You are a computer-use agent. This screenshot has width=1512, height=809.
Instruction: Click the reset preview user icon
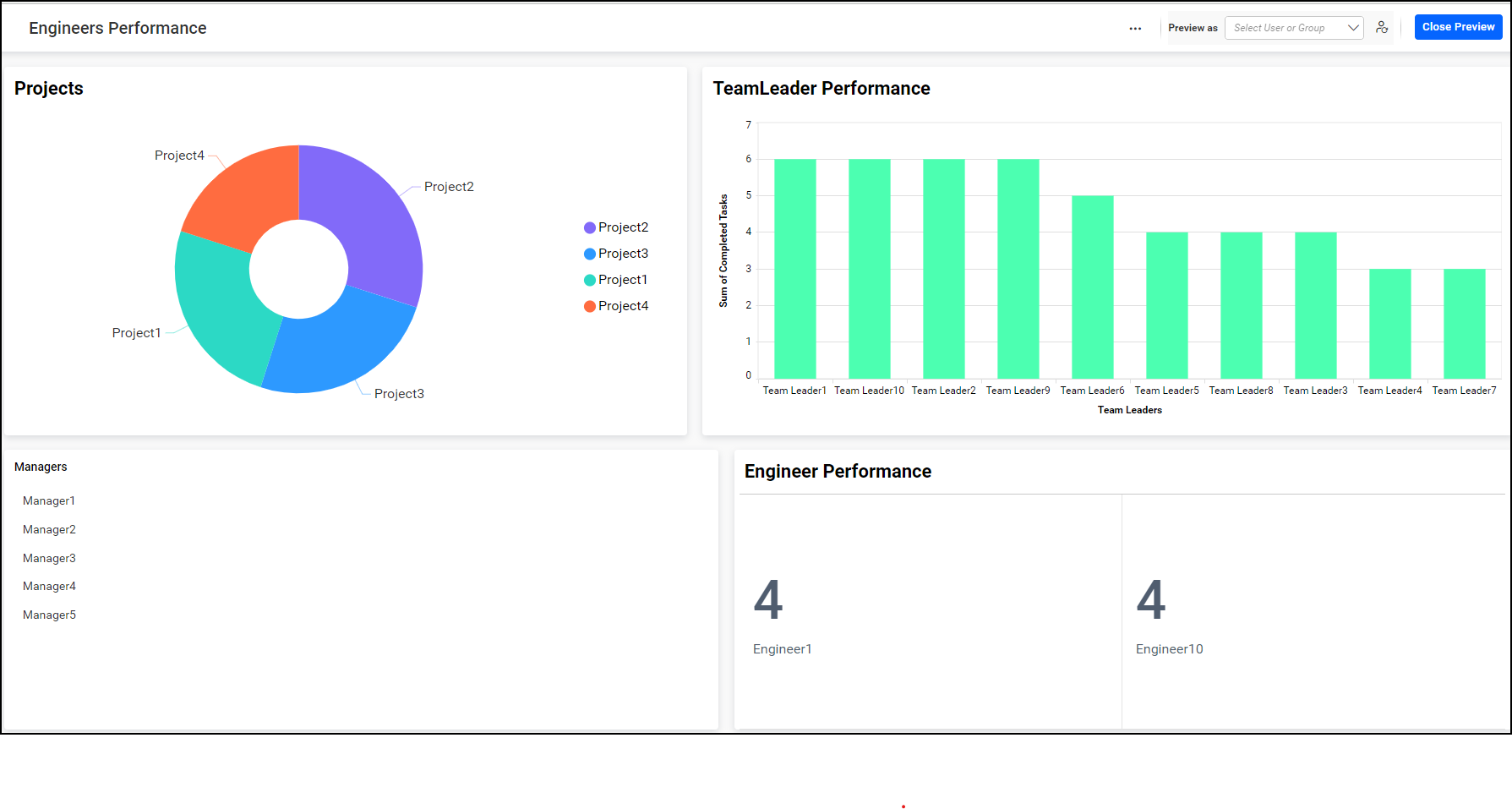(1382, 27)
